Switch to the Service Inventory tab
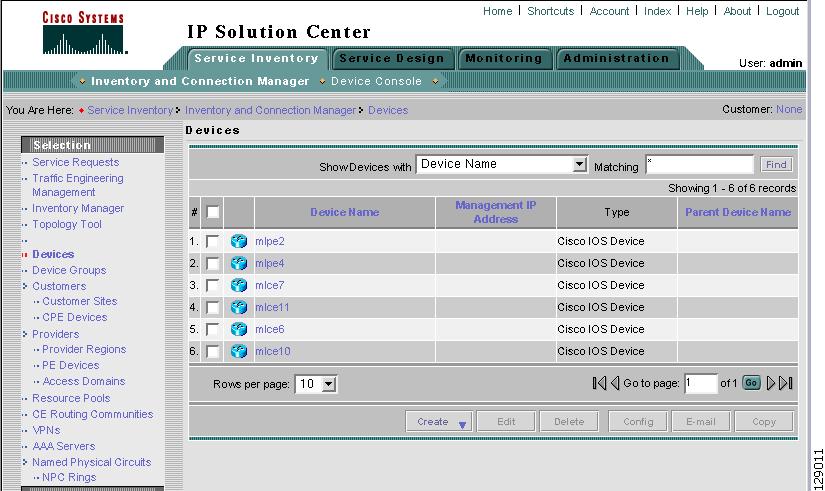 click(256, 58)
